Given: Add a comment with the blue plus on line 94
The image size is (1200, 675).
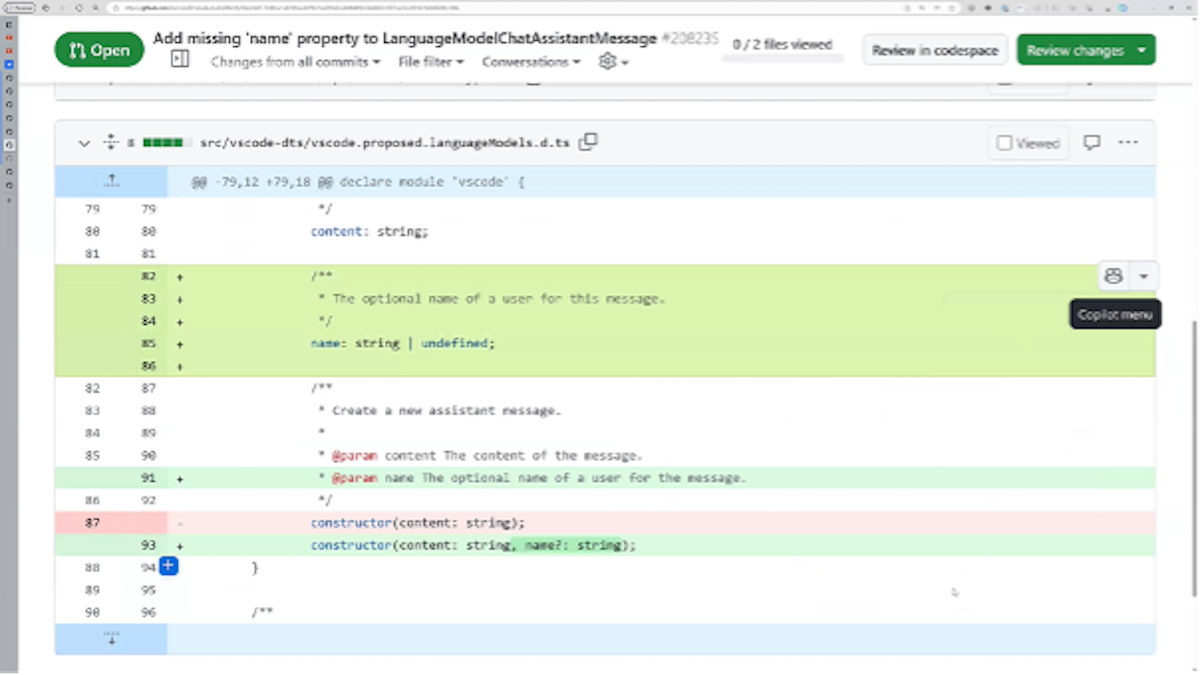Looking at the screenshot, I should [169, 567].
